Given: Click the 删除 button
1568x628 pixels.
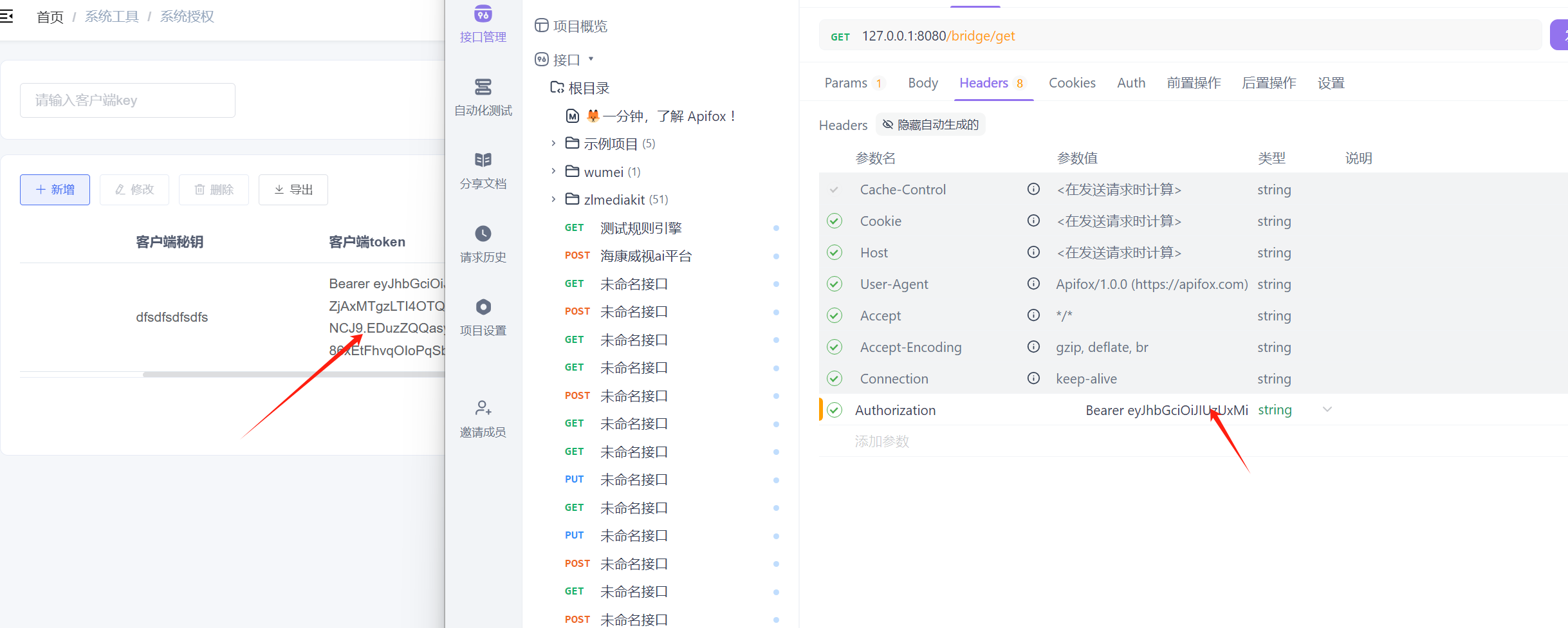Looking at the screenshot, I should 214,190.
